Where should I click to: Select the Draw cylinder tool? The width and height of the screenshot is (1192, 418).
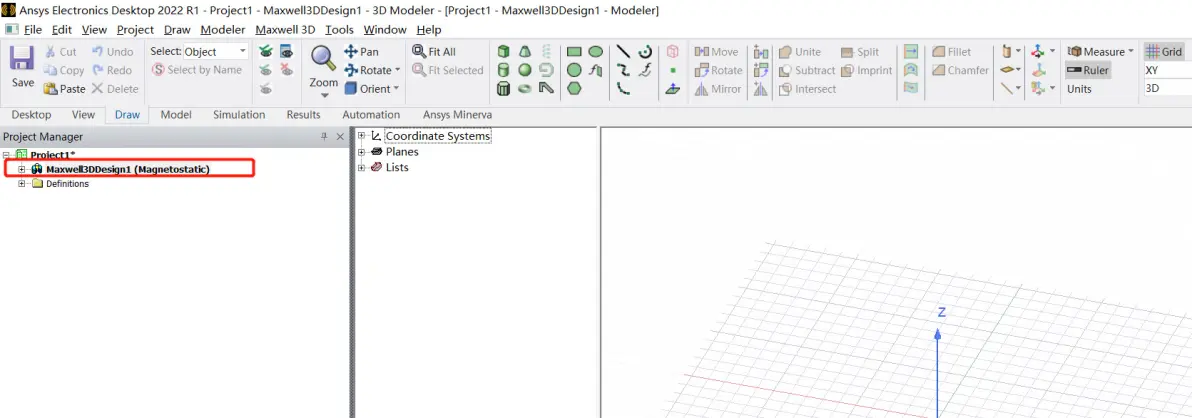[502, 70]
